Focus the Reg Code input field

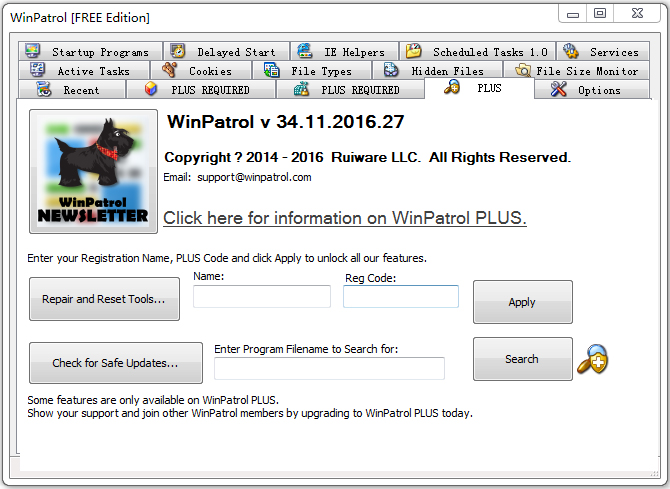pos(401,296)
